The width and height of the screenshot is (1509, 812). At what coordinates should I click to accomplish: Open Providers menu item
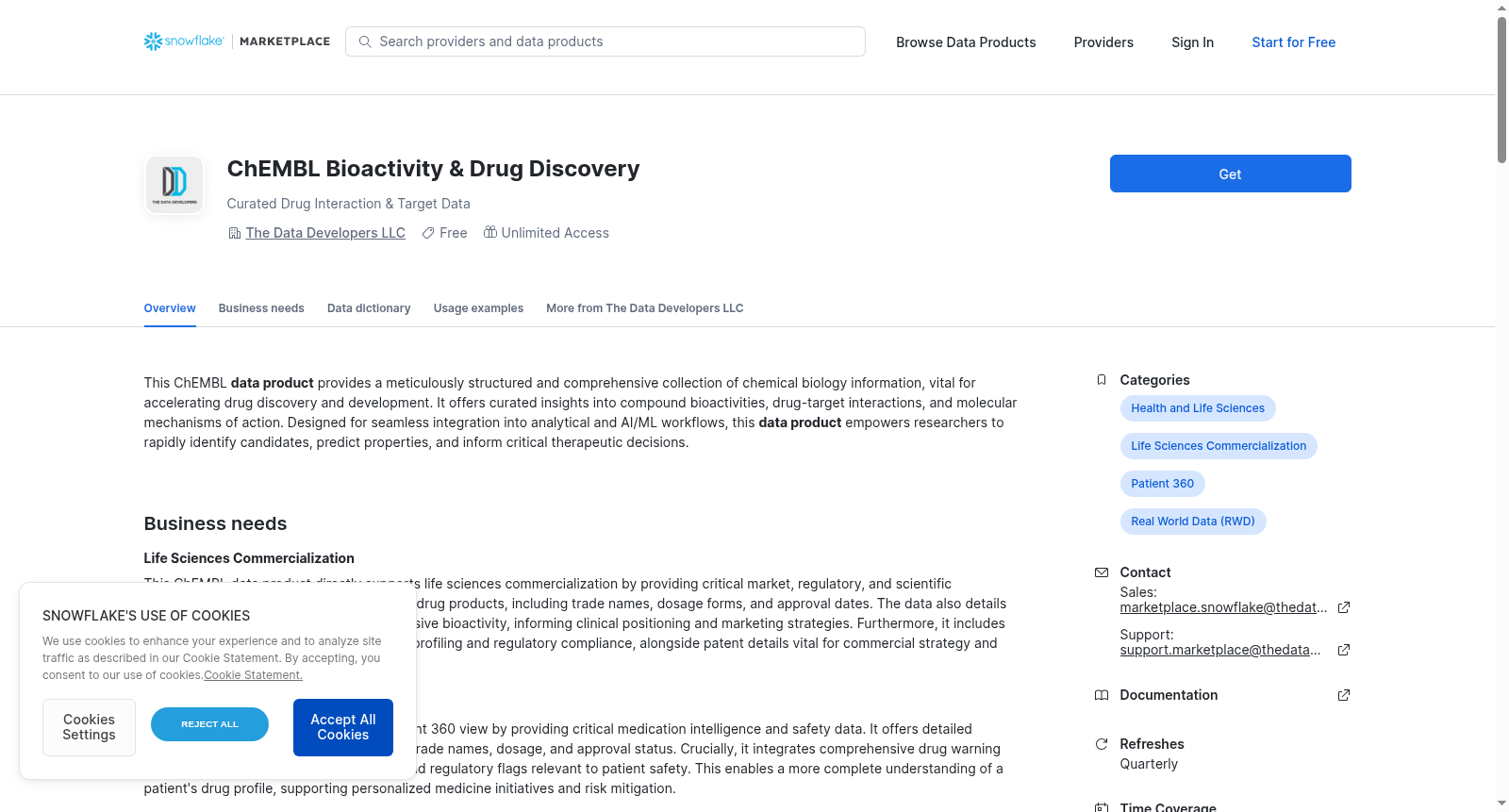coord(1103,42)
